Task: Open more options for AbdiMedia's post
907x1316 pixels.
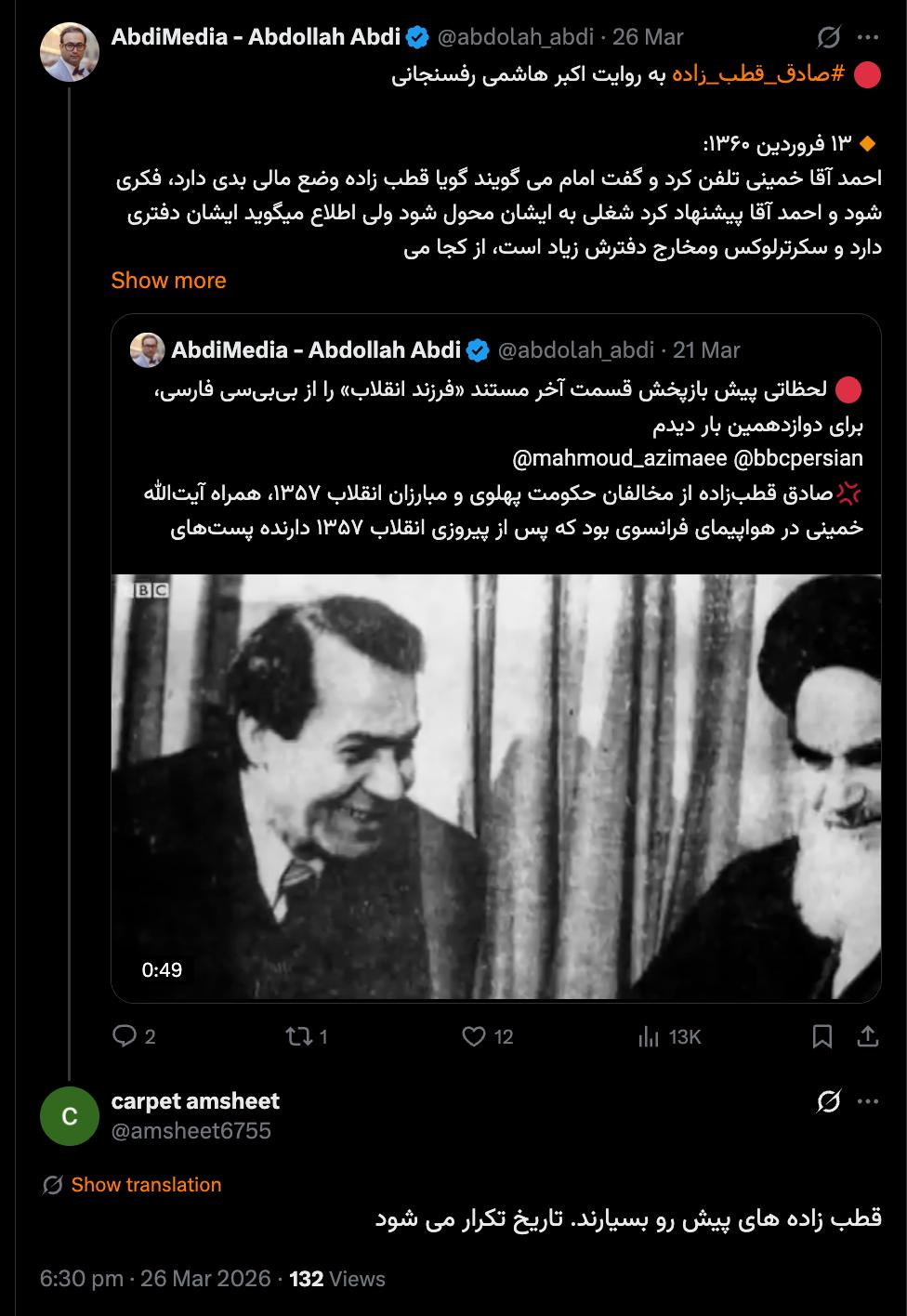Action: 868,37
